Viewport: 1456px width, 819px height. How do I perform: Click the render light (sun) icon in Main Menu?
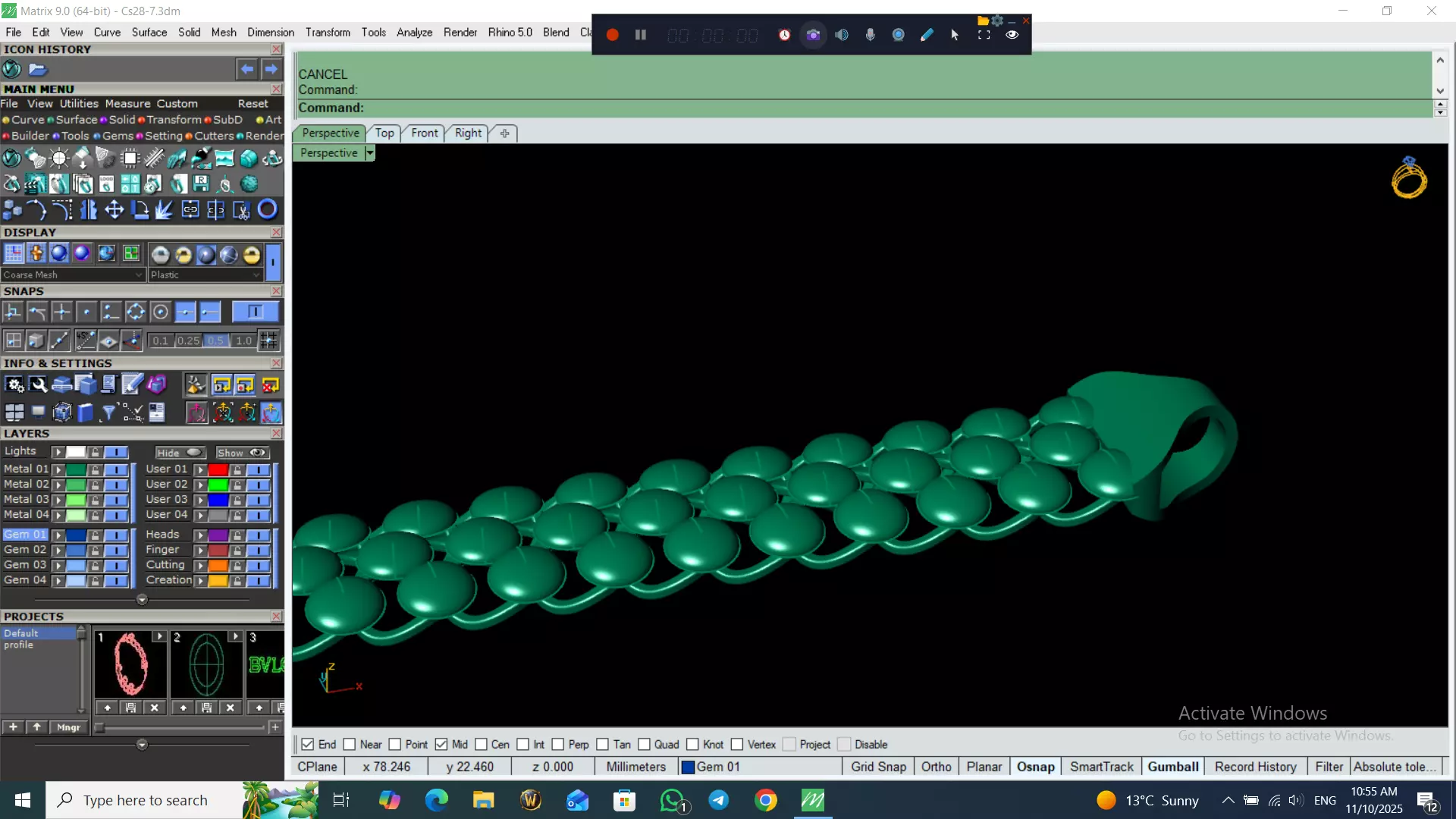[58, 158]
